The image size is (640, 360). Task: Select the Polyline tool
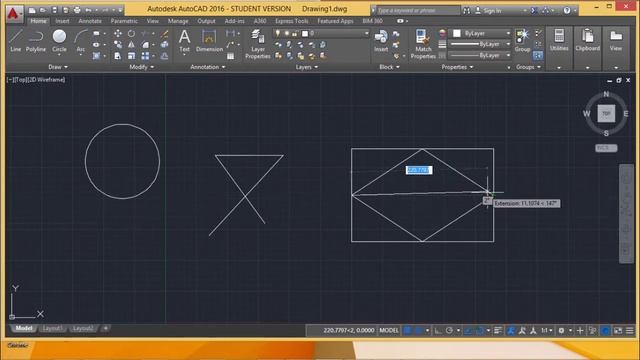click(36, 40)
